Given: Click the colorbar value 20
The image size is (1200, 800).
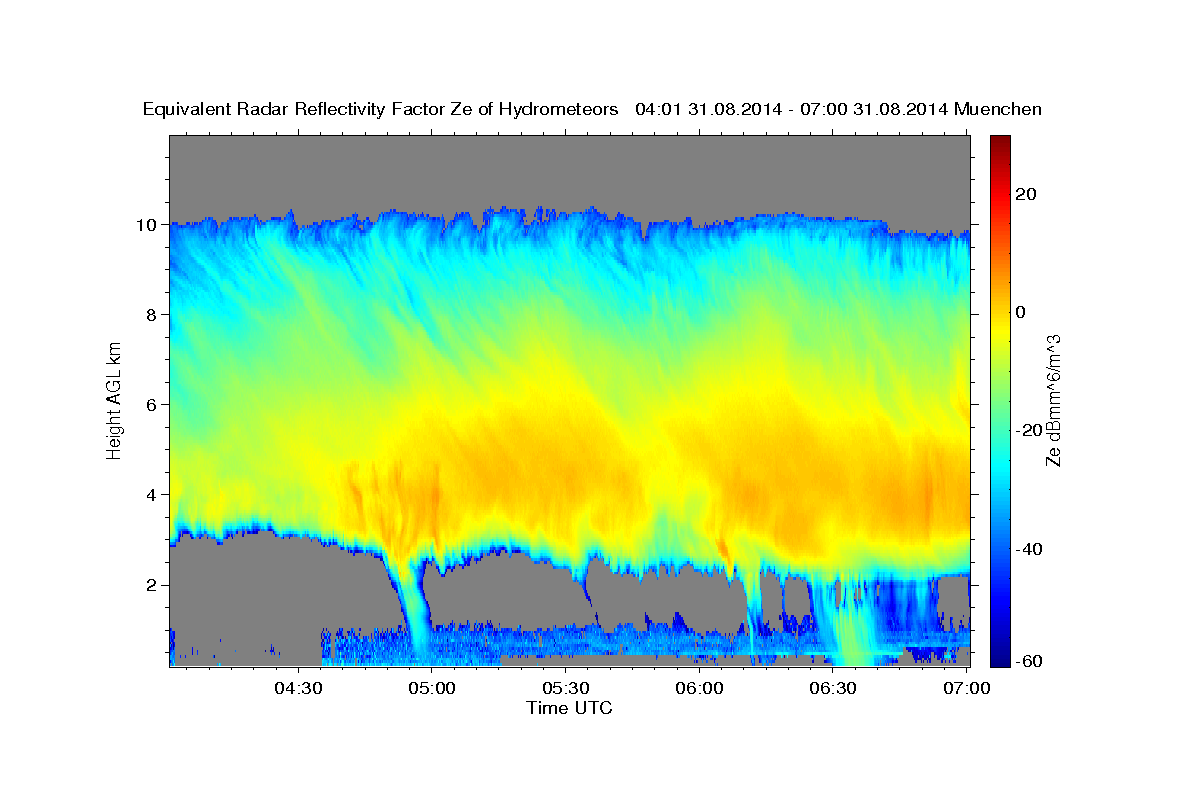Looking at the screenshot, I should pyautogui.click(x=1027, y=194).
